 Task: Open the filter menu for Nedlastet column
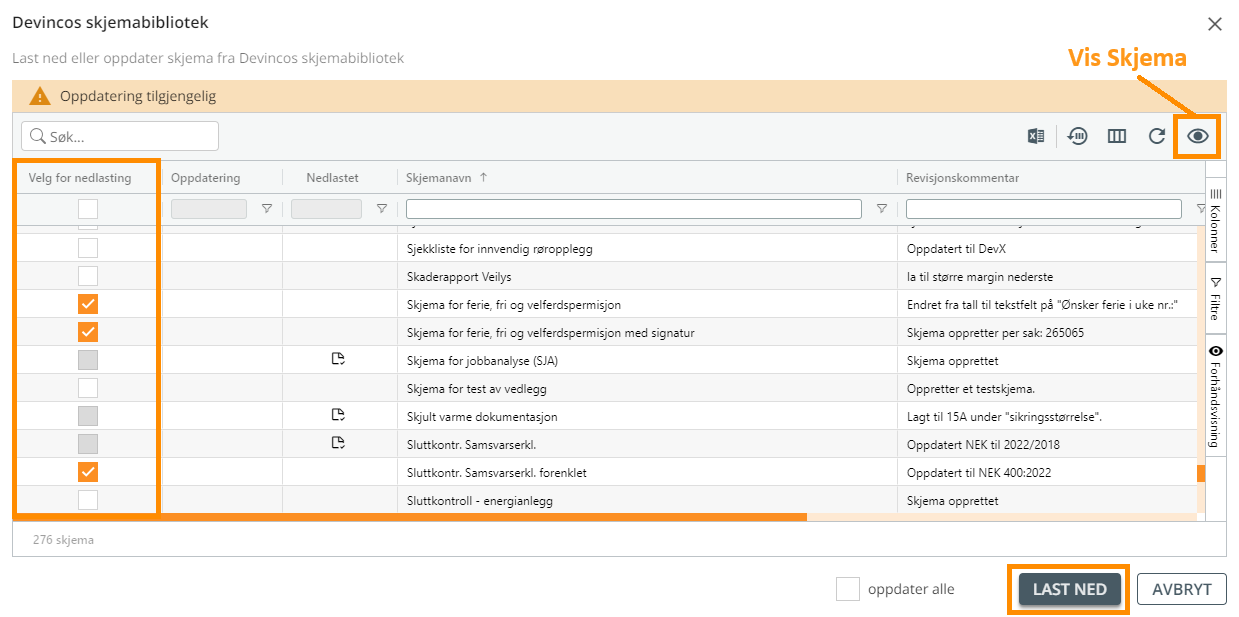[x=381, y=209]
